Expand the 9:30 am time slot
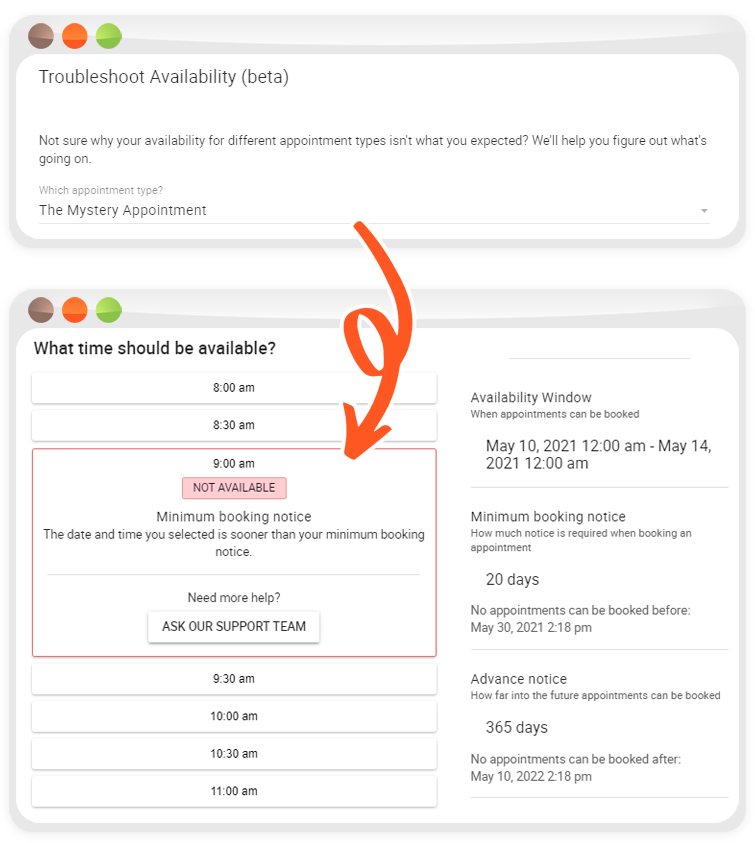 click(x=234, y=678)
